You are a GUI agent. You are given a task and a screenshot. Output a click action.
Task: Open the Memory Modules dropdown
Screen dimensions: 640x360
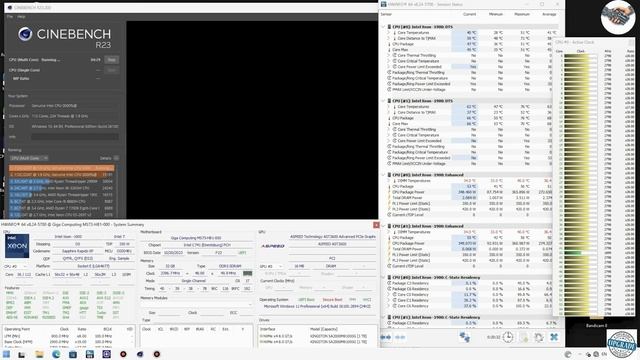click(x=196, y=304)
